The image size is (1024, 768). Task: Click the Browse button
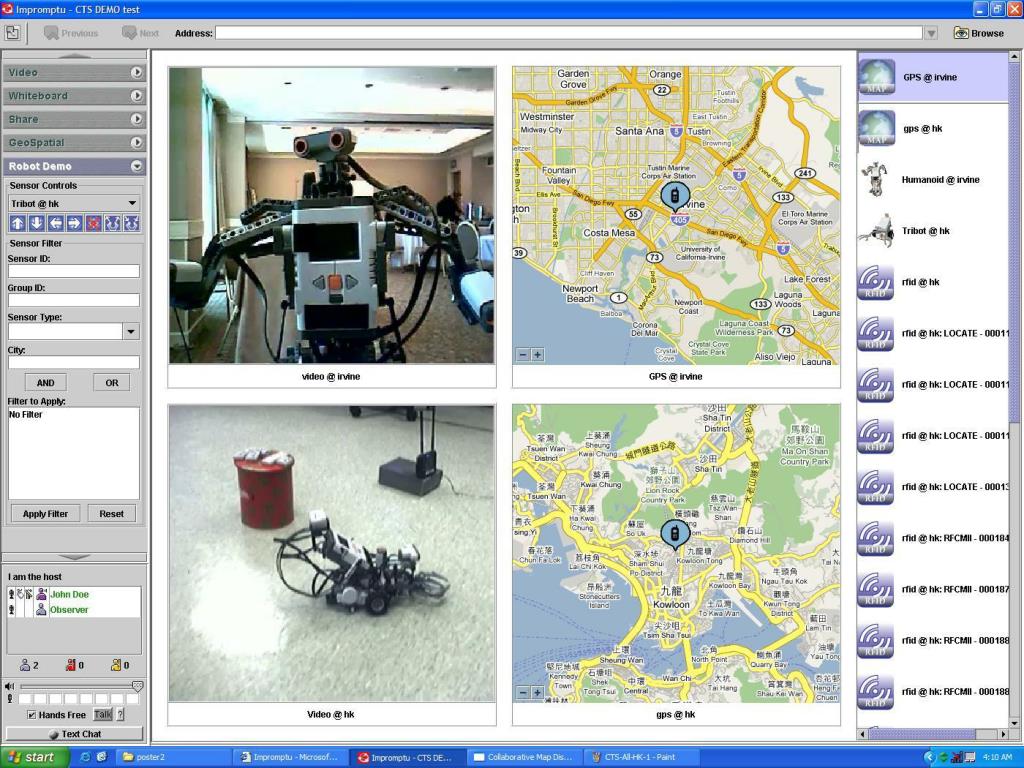pos(979,33)
